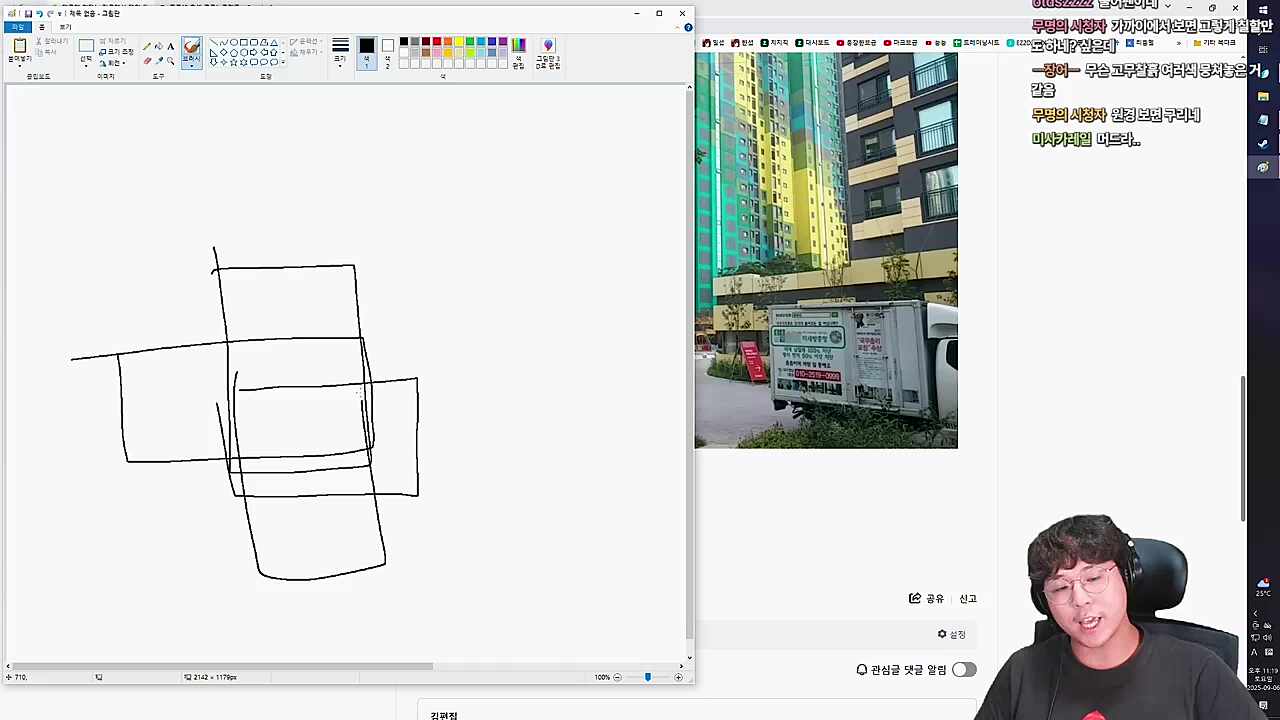Activate the Color picker eyedropper tool

(x=159, y=61)
